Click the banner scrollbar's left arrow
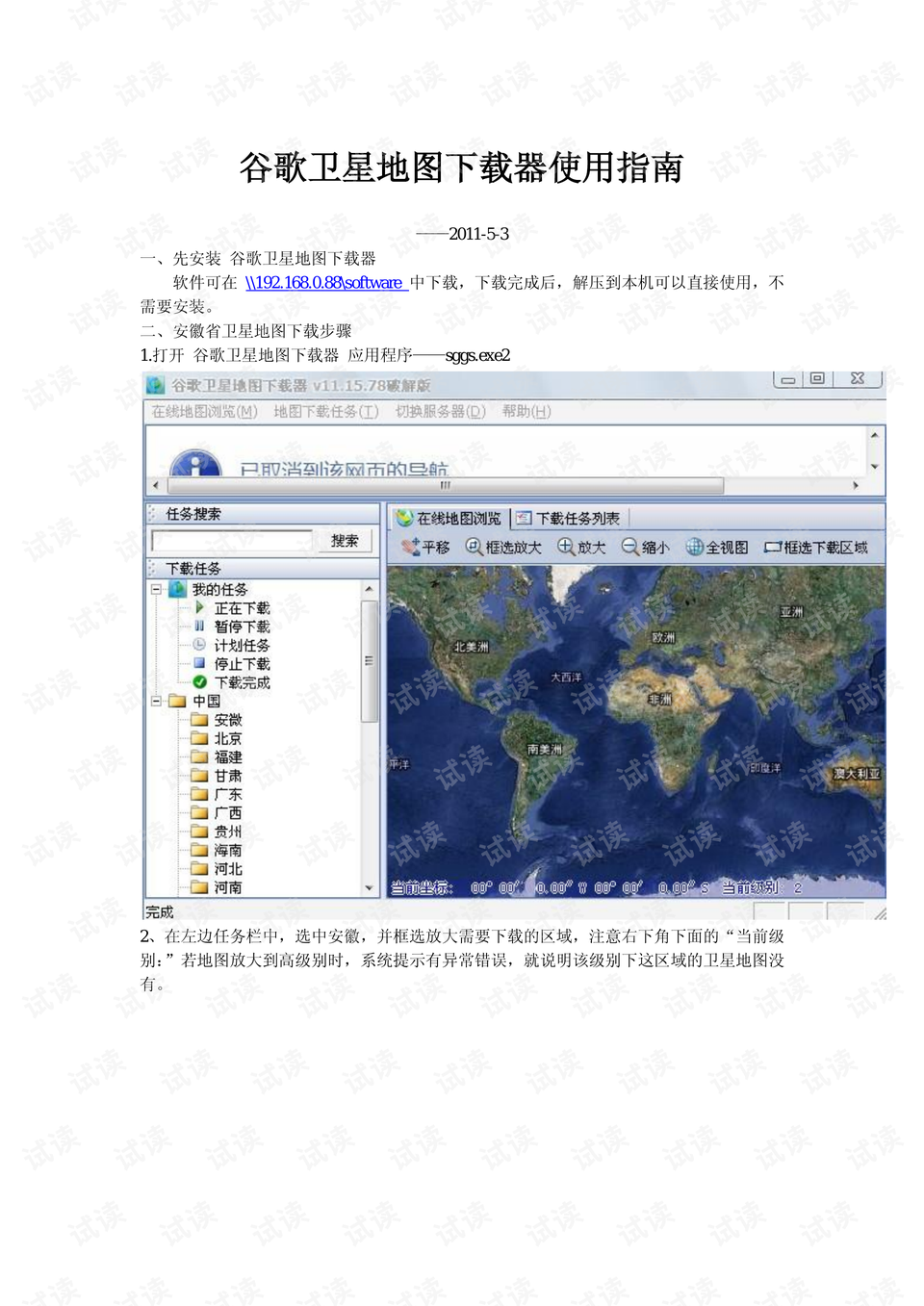Image resolution: width=924 pixels, height=1306 pixels. pos(156,486)
